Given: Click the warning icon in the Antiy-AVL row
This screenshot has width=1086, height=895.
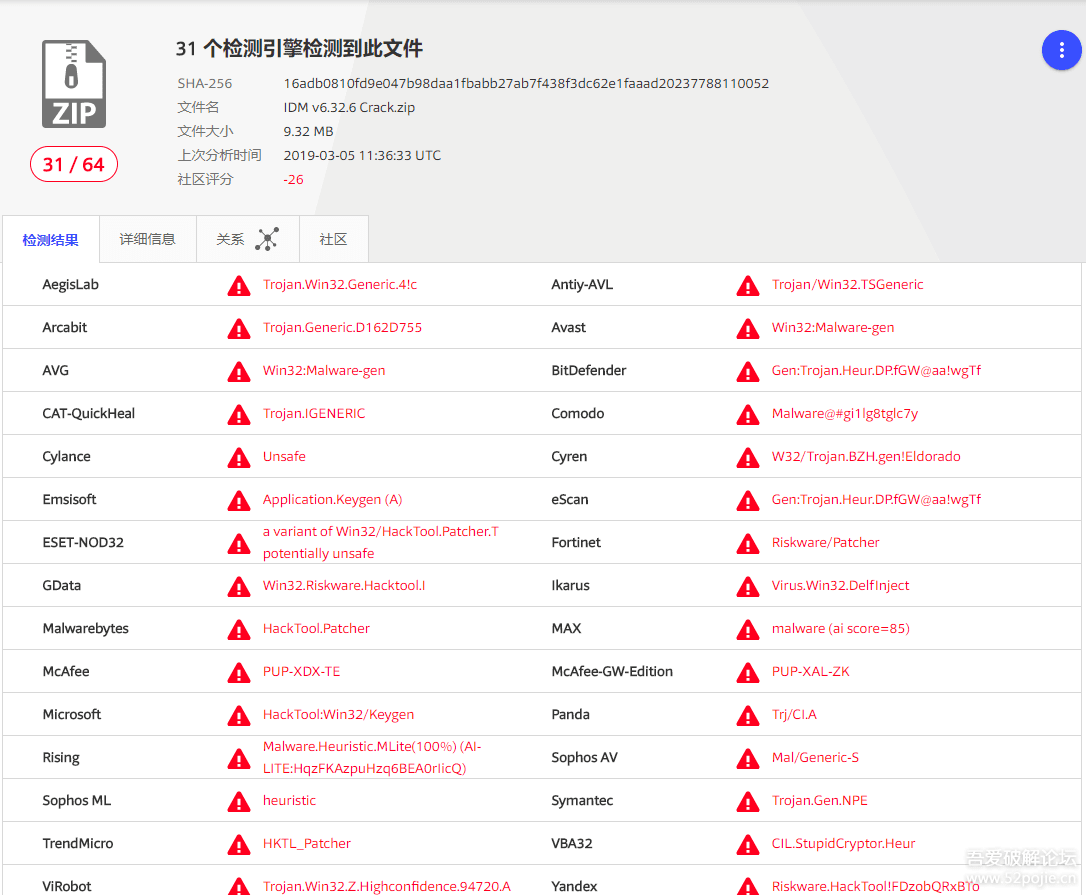Looking at the screenshot, I should (x=748, y=285).
